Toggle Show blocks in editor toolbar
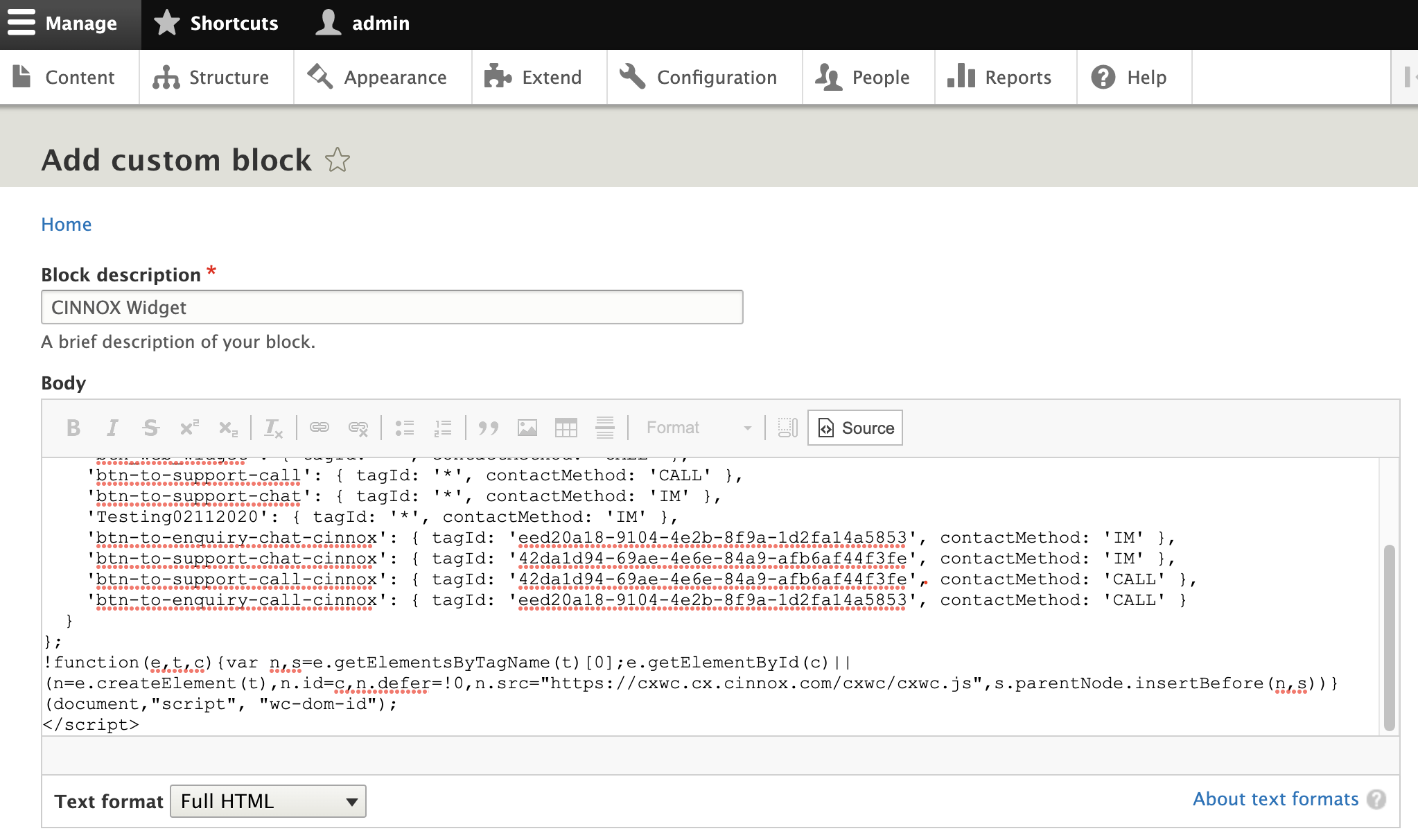Image resolution: width=1418 pixels, height=840 pixels. [x=788, y=428]
